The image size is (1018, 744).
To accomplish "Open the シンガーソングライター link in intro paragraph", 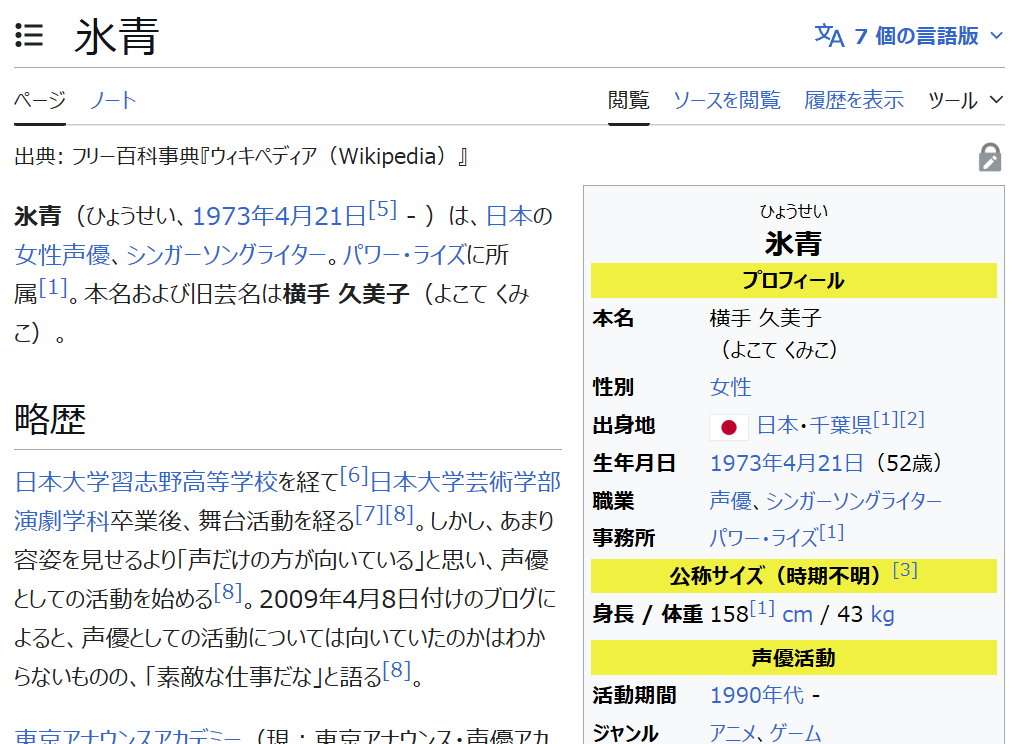I will 226,254.
